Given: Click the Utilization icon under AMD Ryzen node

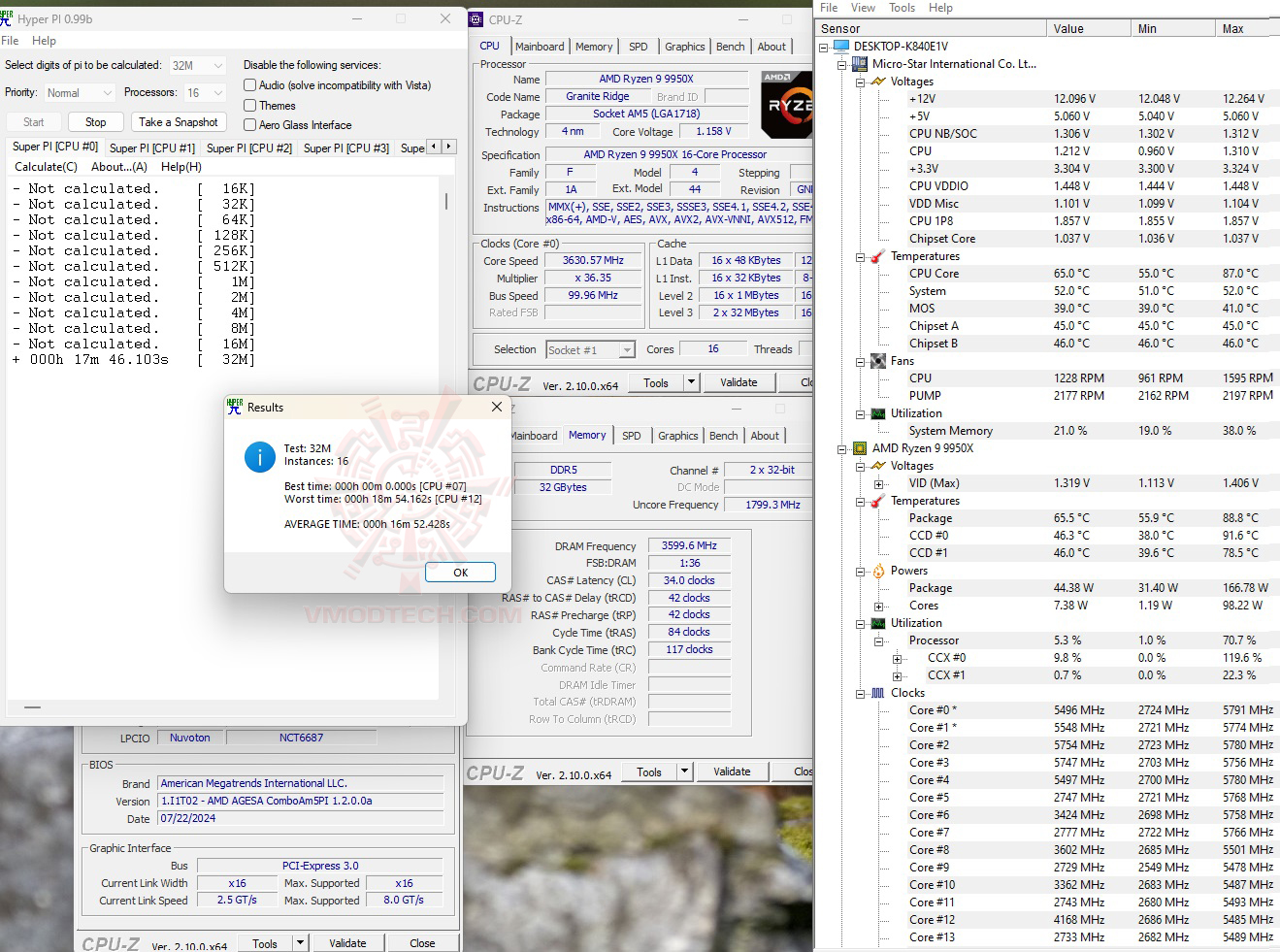Looking at the screenshot, I should (877, 623).
